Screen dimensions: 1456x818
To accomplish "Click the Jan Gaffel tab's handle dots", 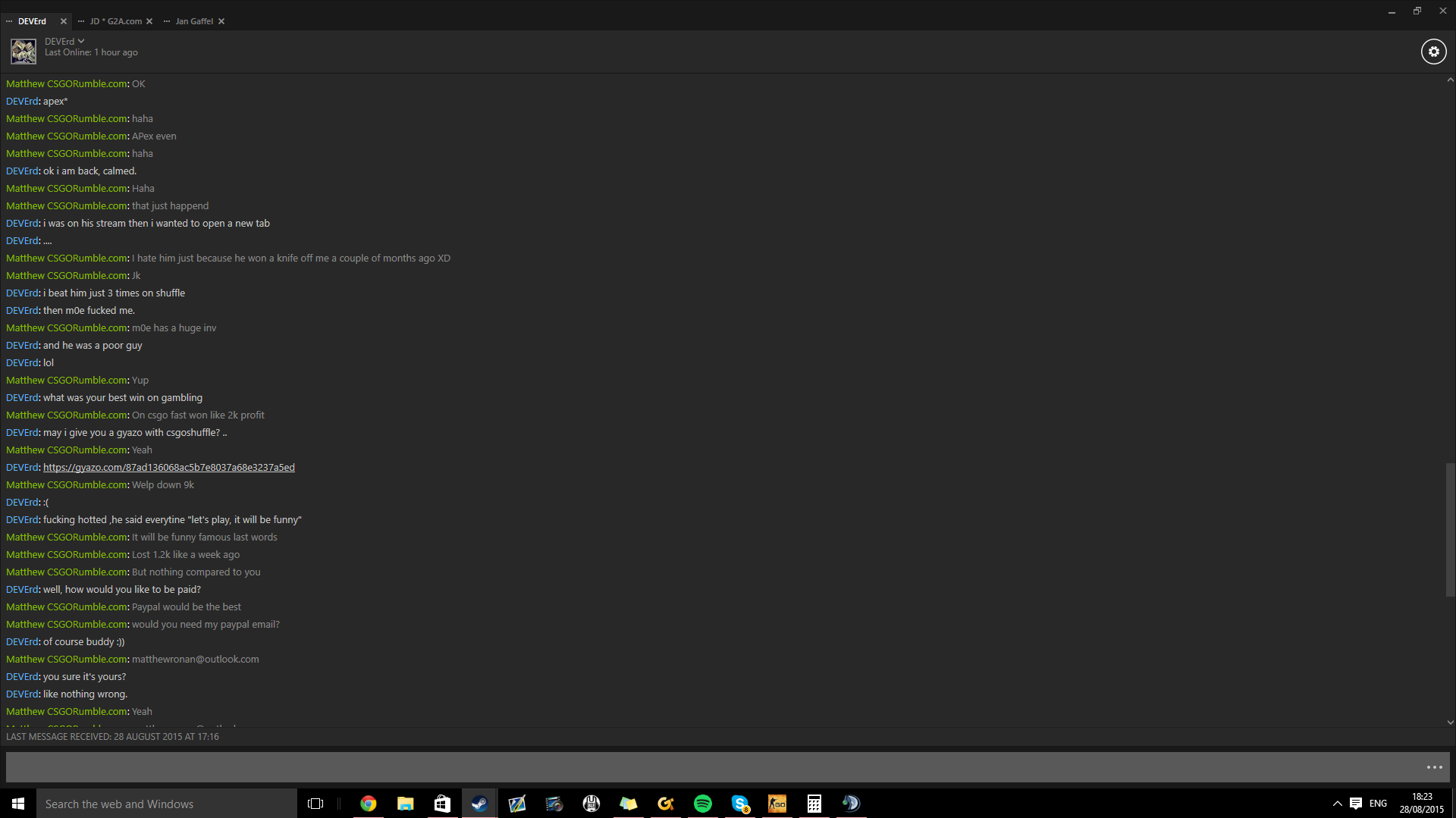I will [167, 21].
